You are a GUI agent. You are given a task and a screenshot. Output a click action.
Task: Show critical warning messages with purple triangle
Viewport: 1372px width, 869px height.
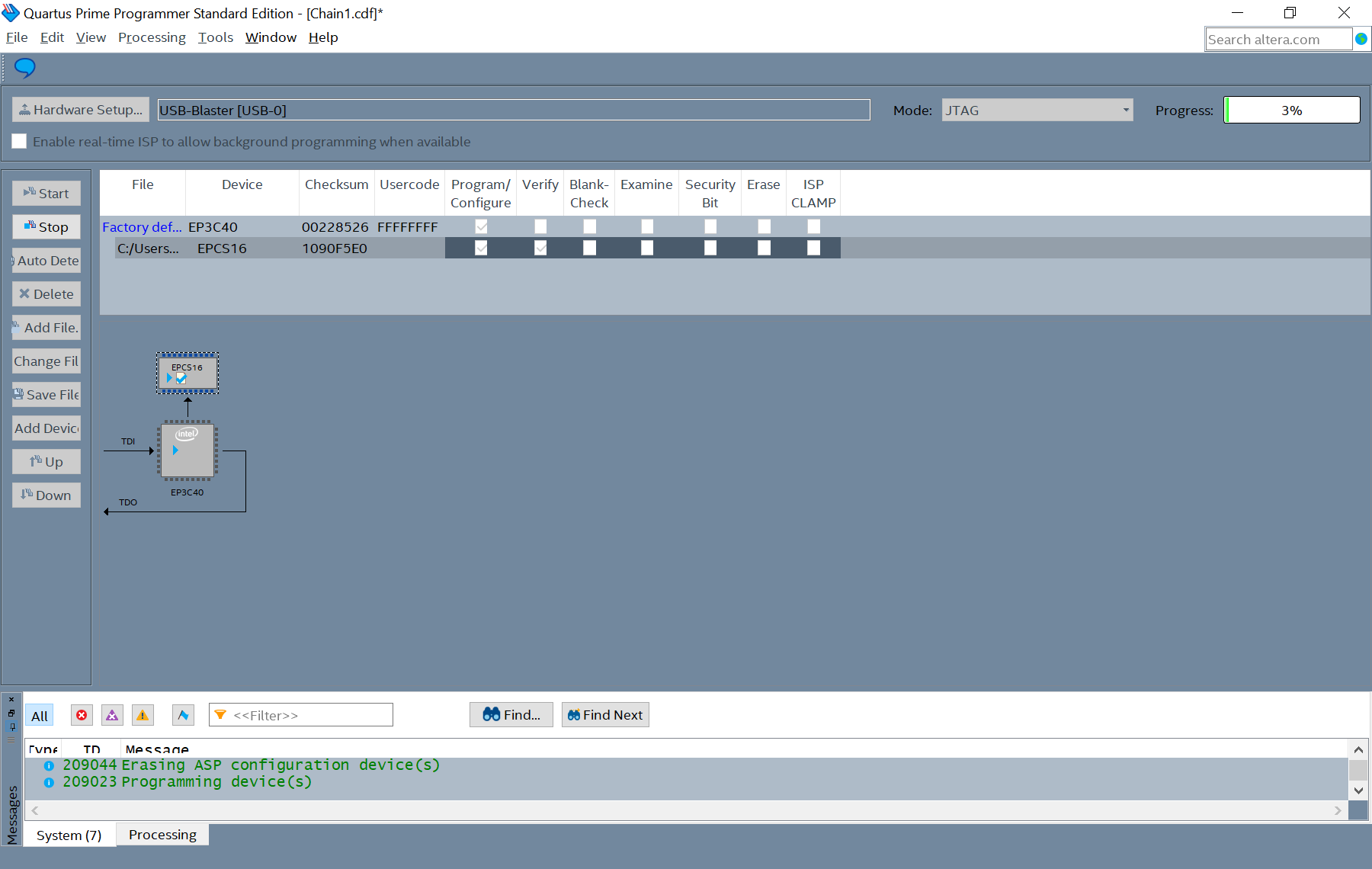point(112,715)
